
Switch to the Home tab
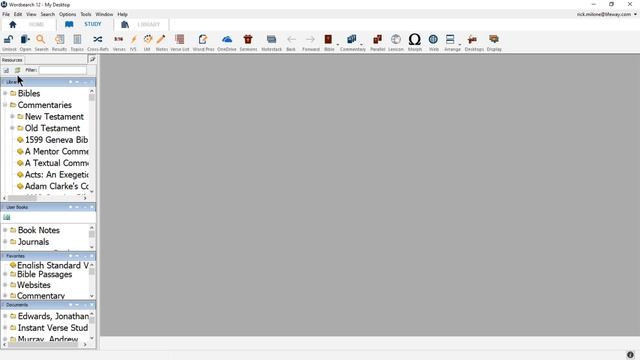point(28,24)
